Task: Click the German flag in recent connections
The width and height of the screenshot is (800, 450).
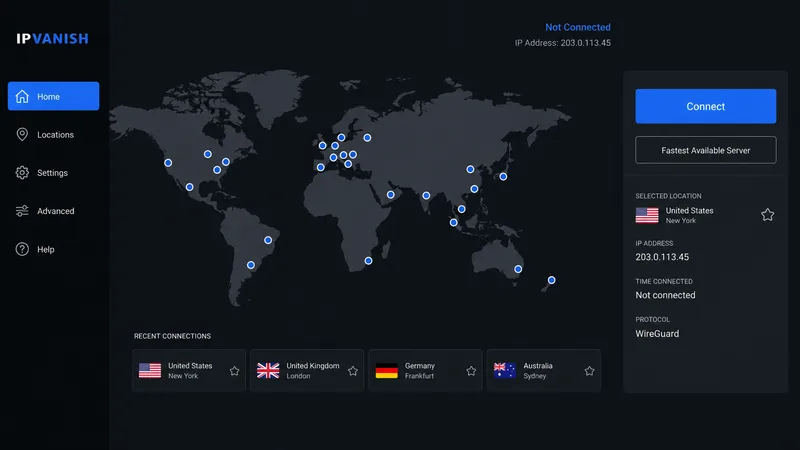Action: click(386, 370)
